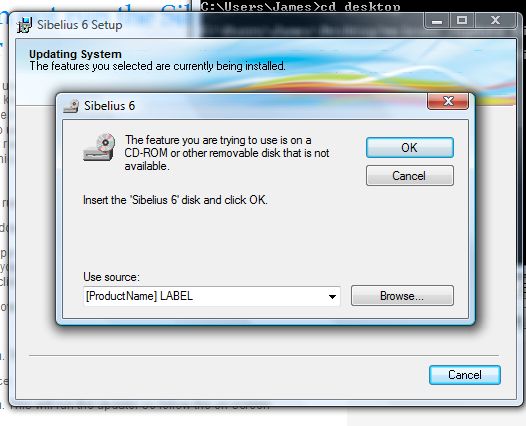This screenshot has height=426, width=526.
Task: Confirm the disk prompt with OK
Action: pyautogui.click(x=410, y=148)
